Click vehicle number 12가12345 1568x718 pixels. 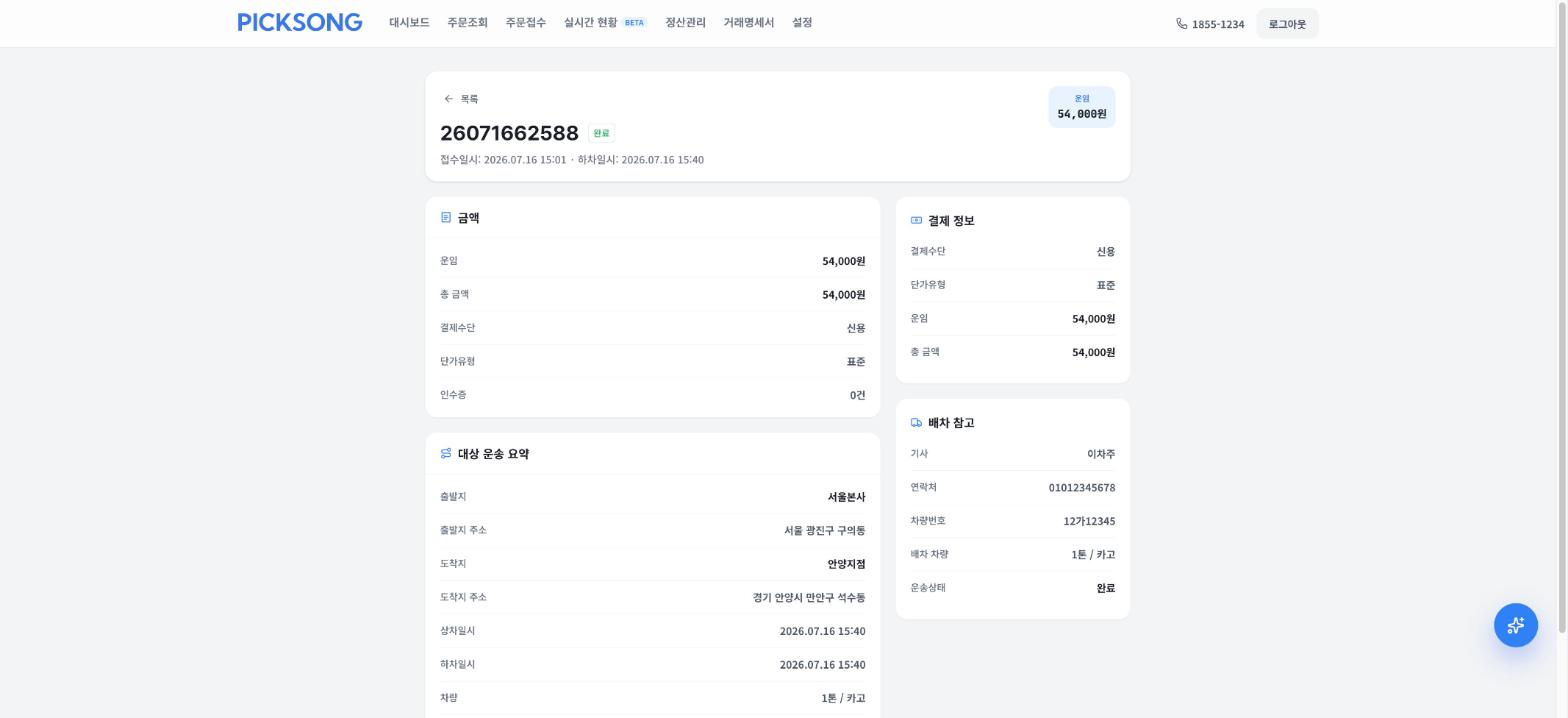coord(1089,521)
